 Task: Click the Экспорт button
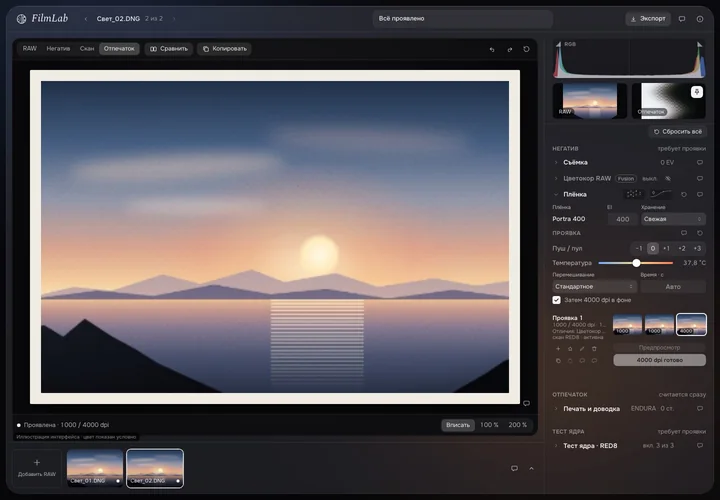point(648,19)
